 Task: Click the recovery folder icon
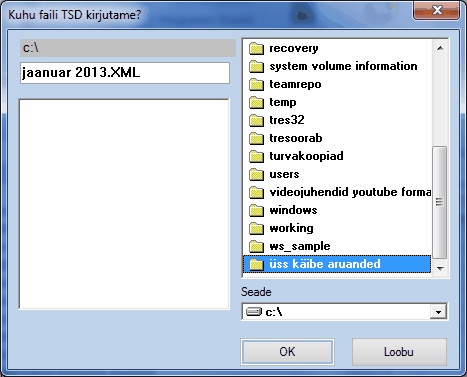[x=256, y=49]
